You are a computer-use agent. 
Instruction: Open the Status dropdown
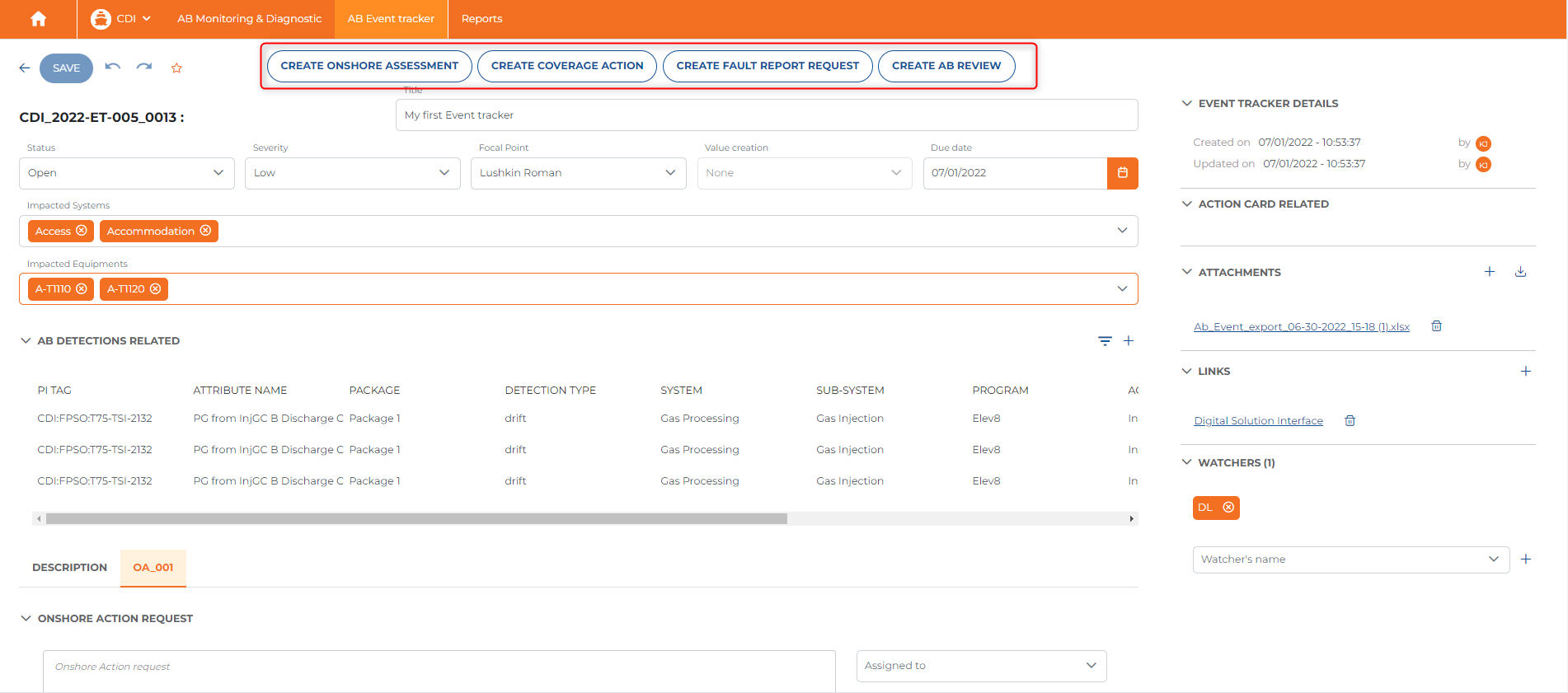click(x=126, y=173)
